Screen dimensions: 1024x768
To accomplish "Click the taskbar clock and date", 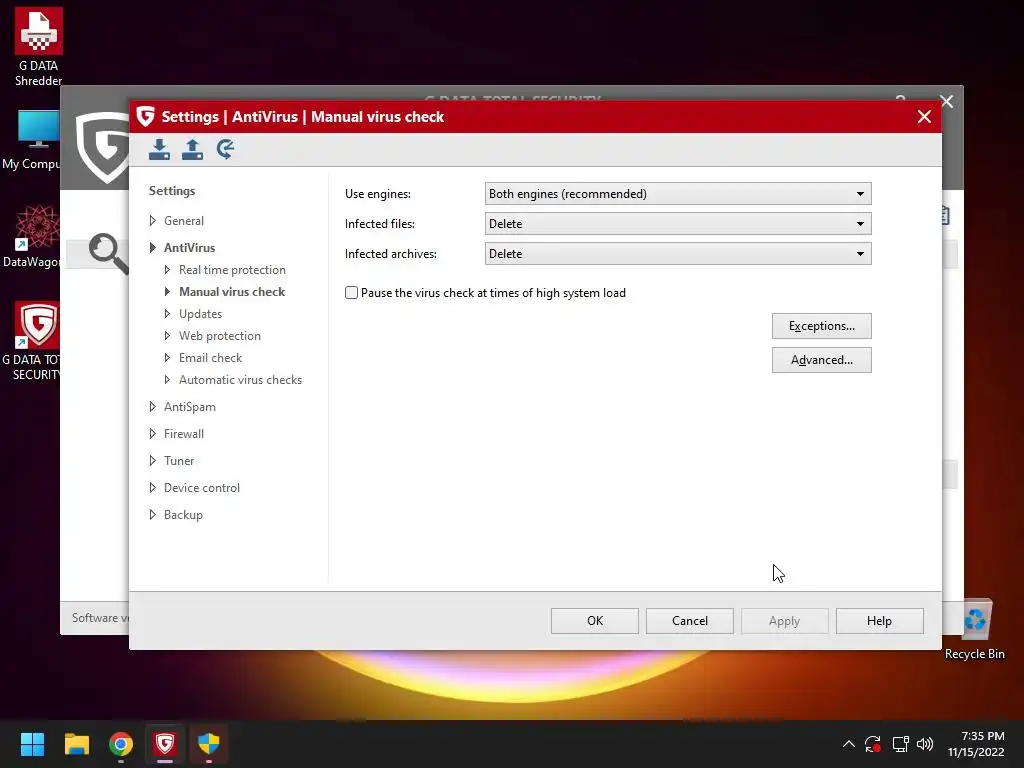I will [x=976, y=744].
